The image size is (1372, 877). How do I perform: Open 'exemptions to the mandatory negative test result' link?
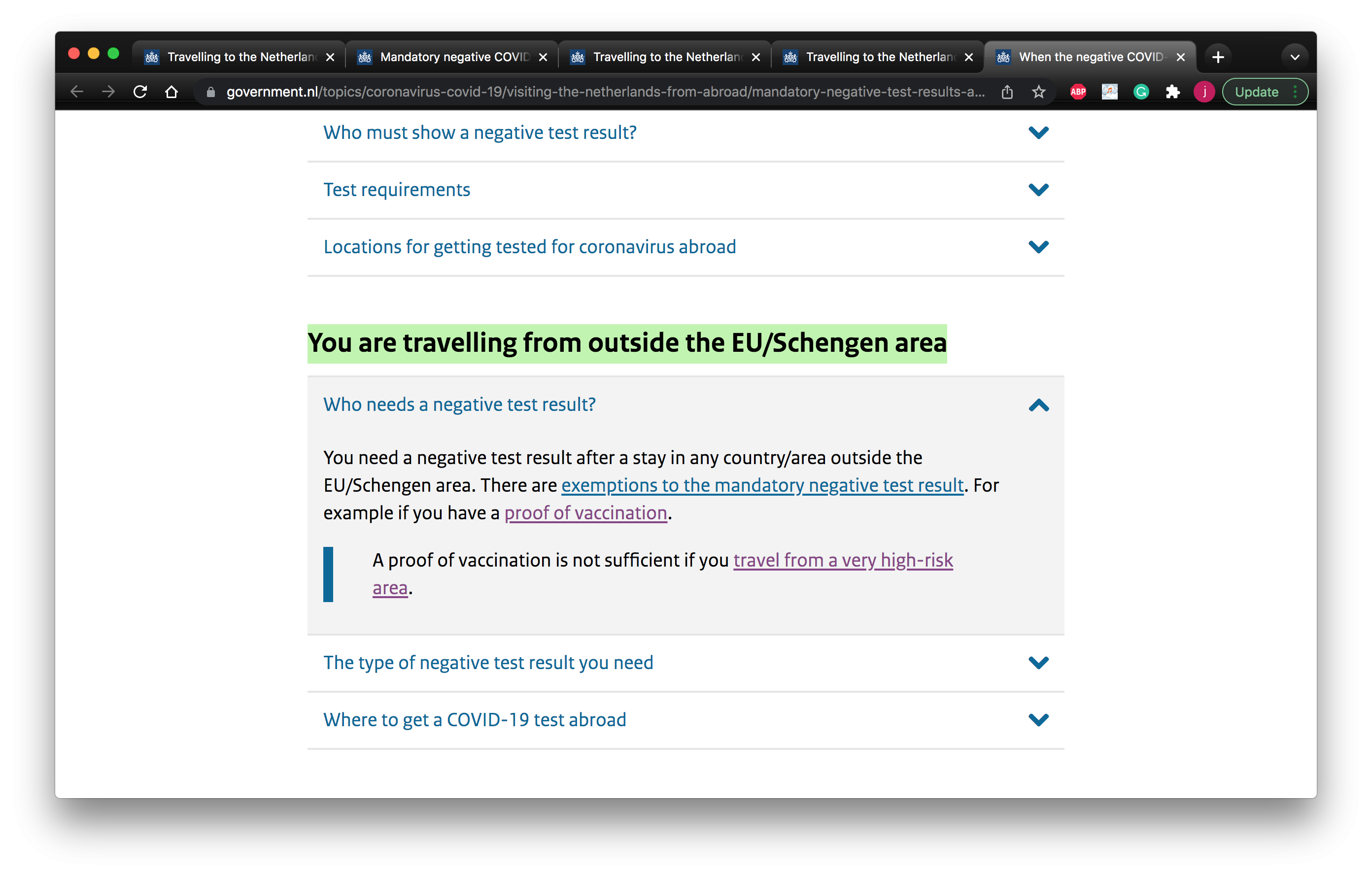(x=762, y=485)
